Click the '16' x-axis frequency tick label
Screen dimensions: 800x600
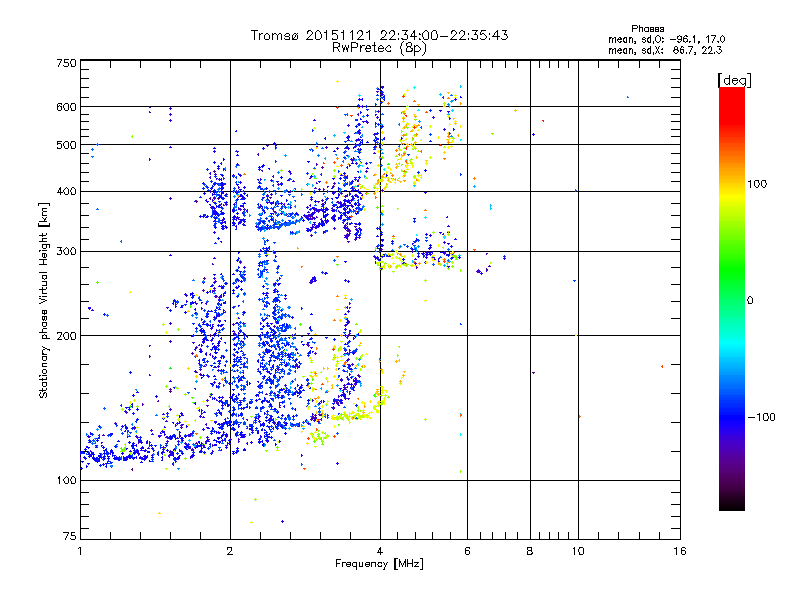tap(680, 551)
